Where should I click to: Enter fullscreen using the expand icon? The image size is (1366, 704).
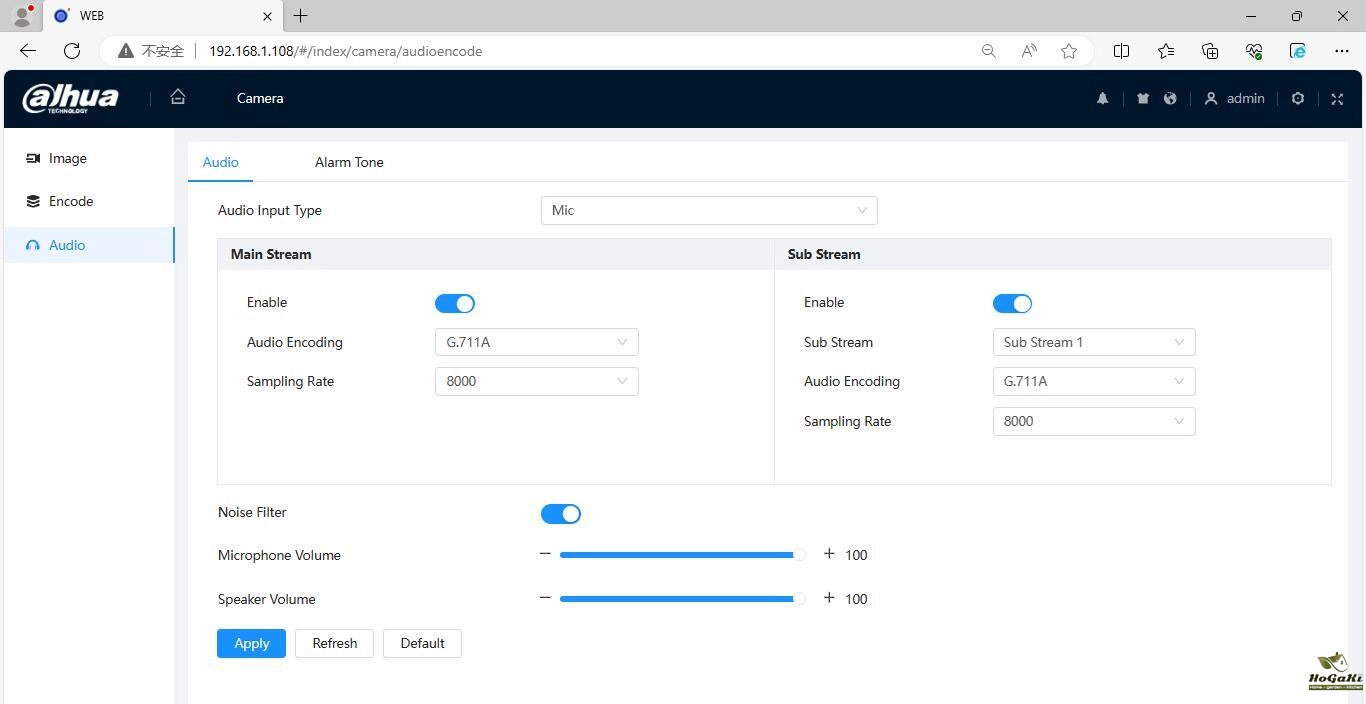tap(1337, 98)
